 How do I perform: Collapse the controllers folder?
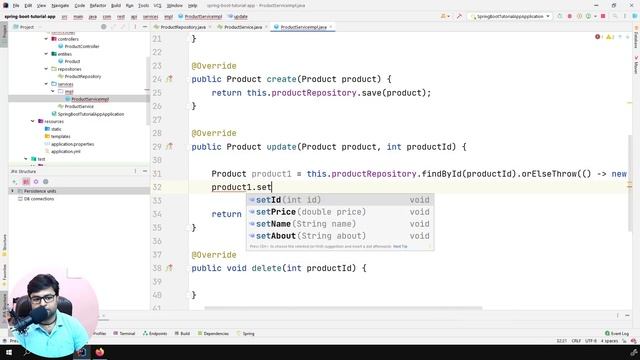pos(46,39)
